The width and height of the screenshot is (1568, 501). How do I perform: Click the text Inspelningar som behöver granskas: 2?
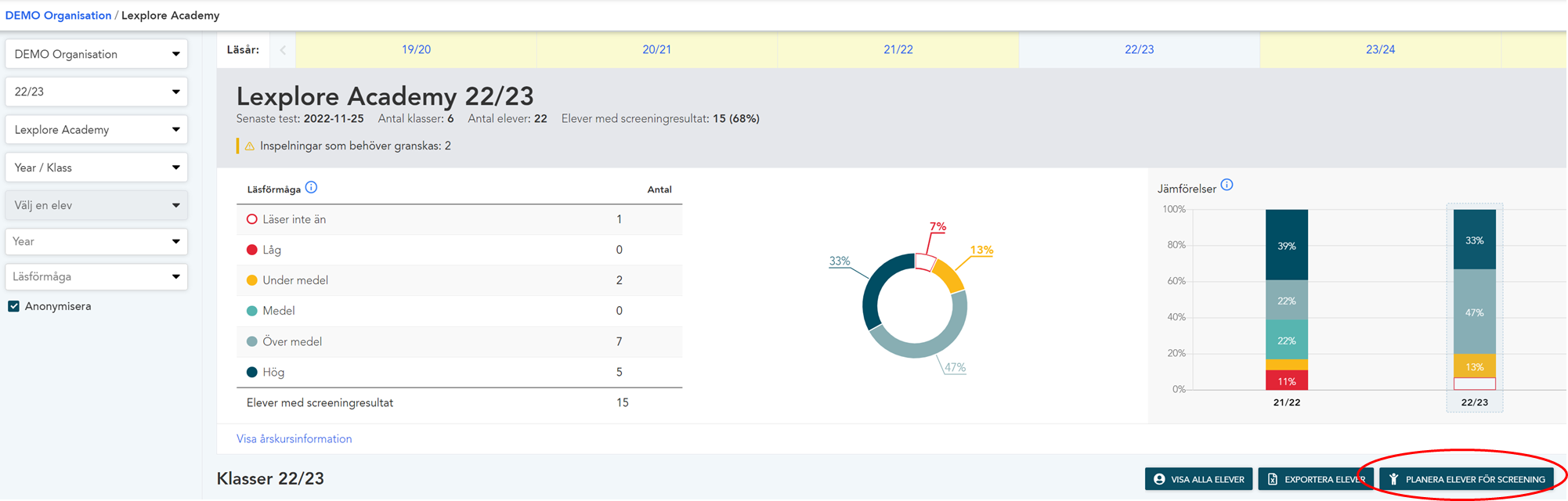pyautogui.click(x=356, y=146)
